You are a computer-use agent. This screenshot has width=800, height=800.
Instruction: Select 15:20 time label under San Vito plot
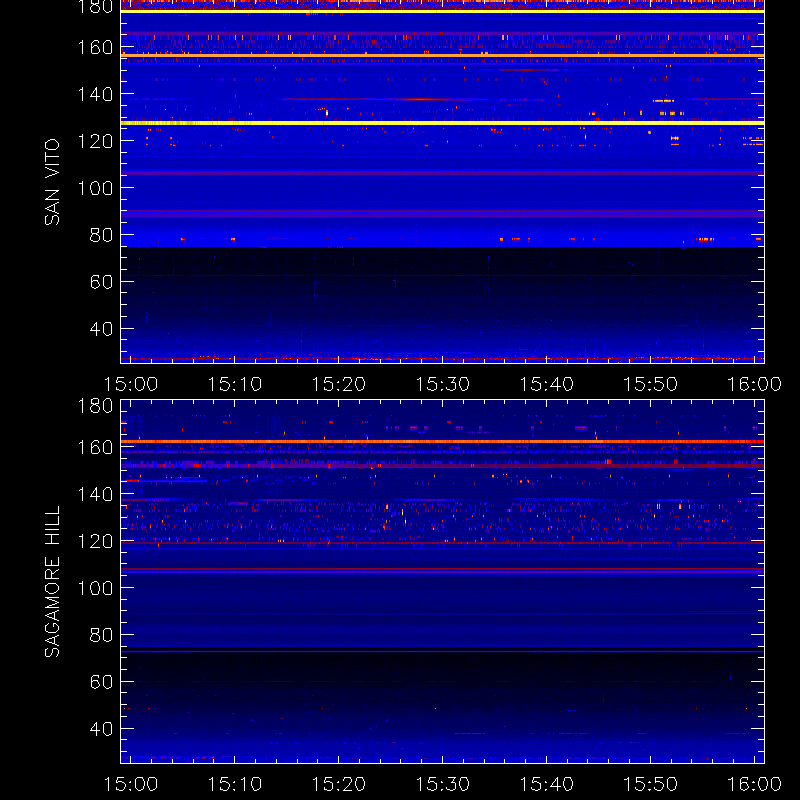click(x=339, y=384)
